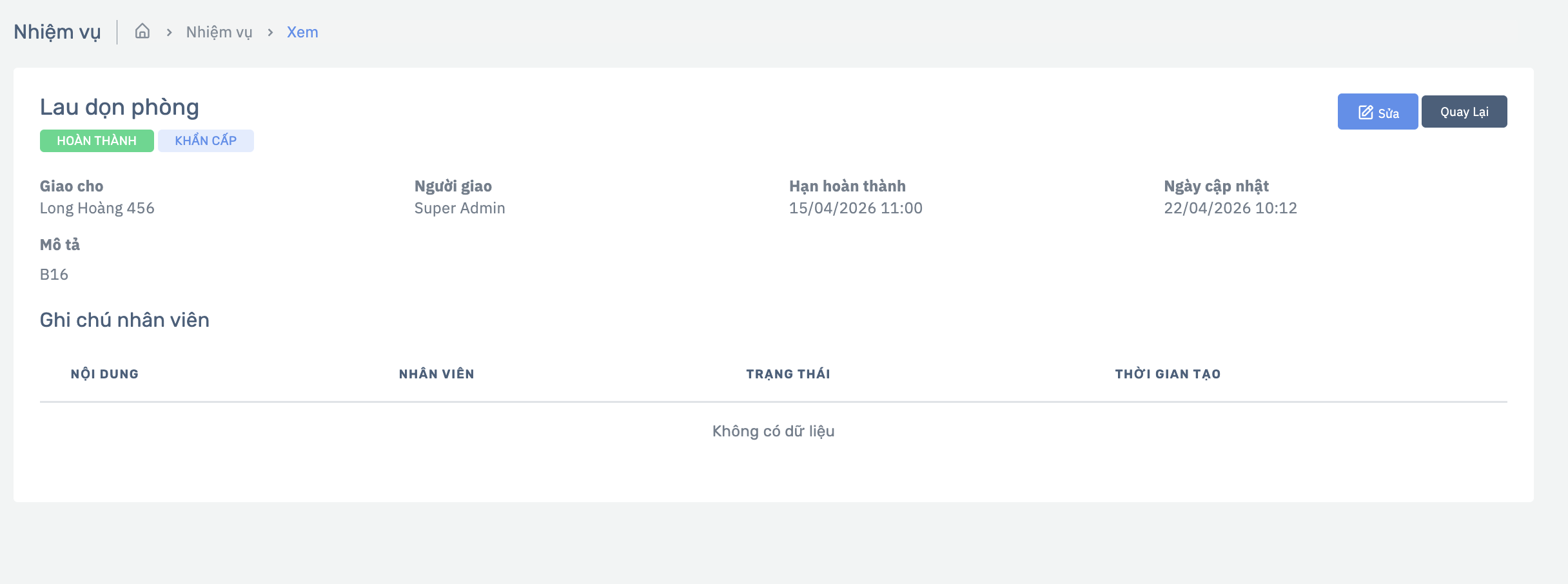Click the Sửa edit button
The height and width of the screenshot is (584, 1568).
coord(1378,112)
